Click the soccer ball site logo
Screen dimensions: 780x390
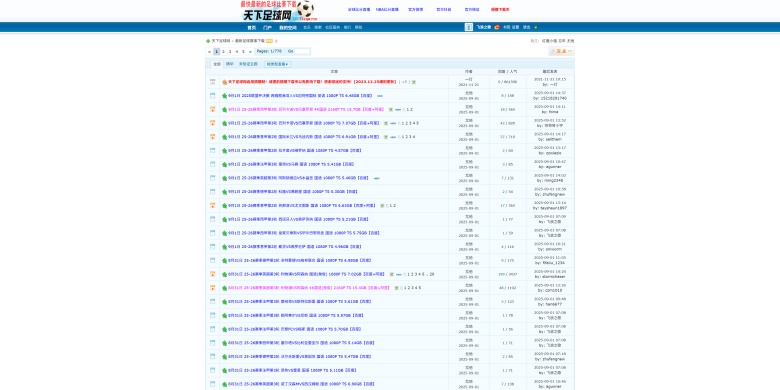coord(280,11)
